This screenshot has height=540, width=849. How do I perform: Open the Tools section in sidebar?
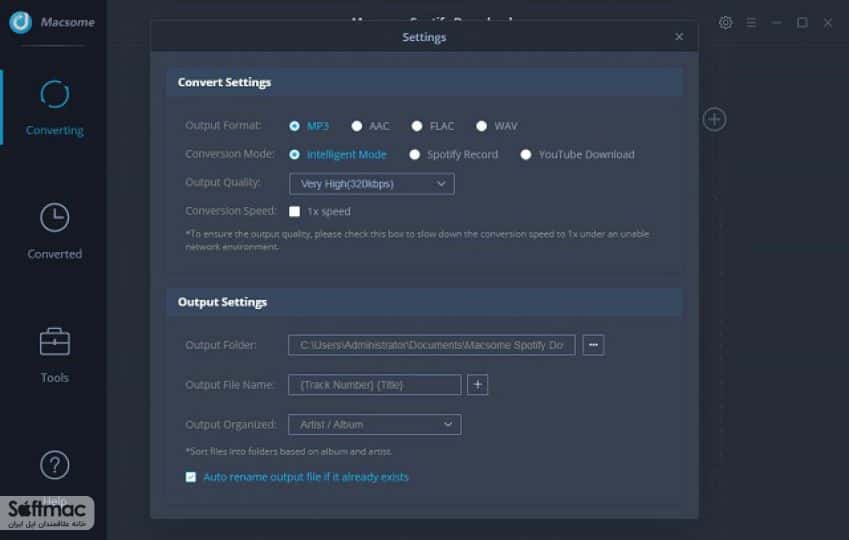[54, 355]
